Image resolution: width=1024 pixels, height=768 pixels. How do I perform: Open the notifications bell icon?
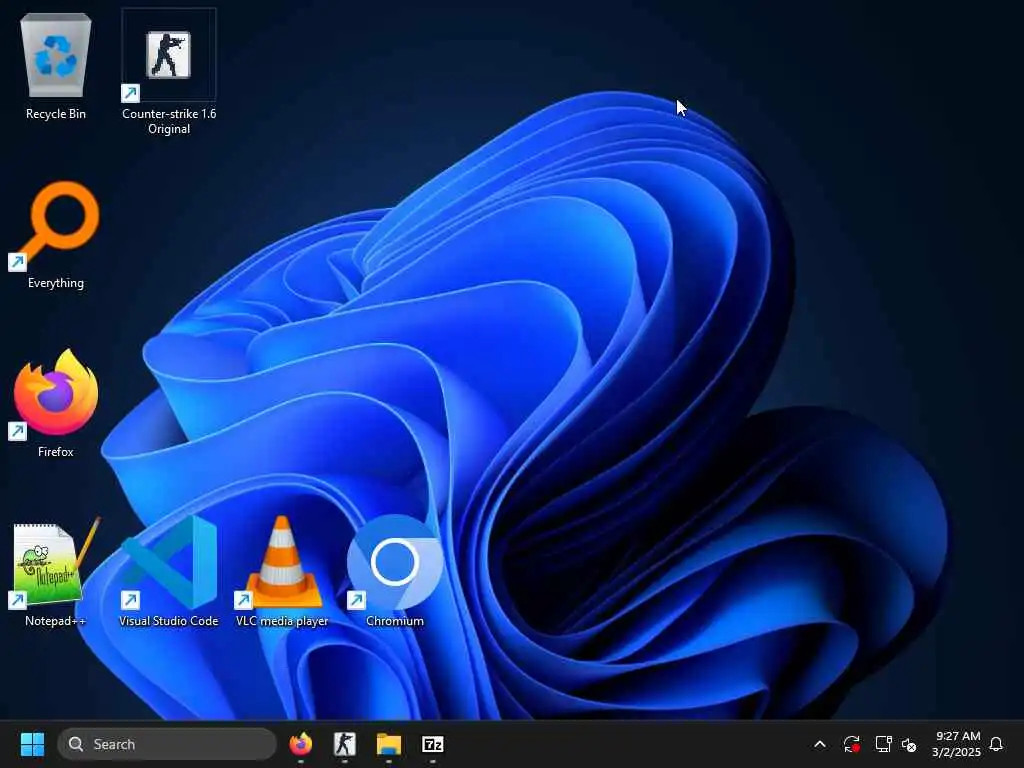point(997,744)
